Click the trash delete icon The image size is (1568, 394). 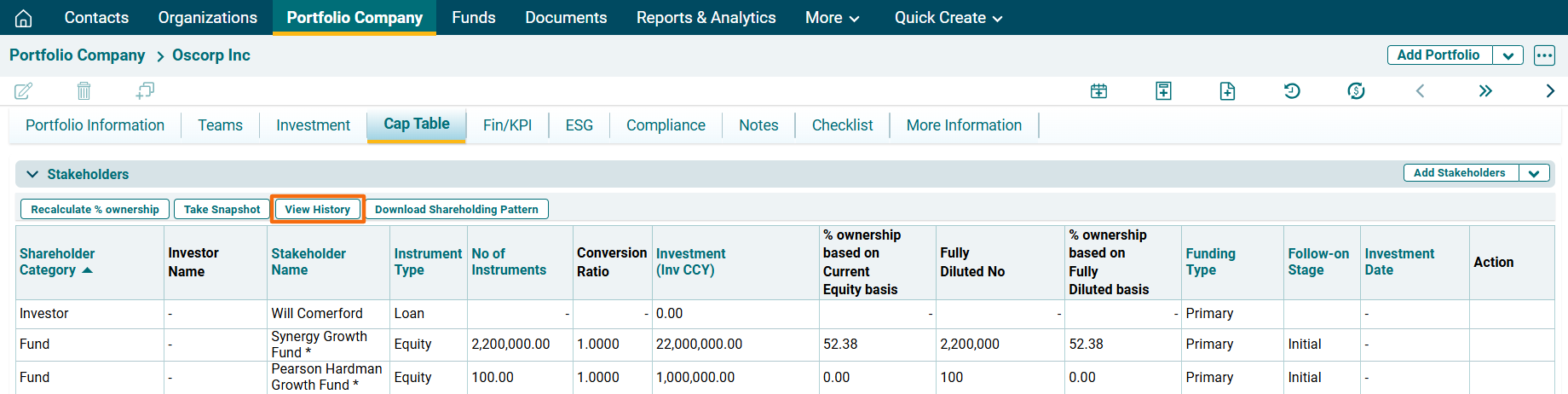[84, 90]
